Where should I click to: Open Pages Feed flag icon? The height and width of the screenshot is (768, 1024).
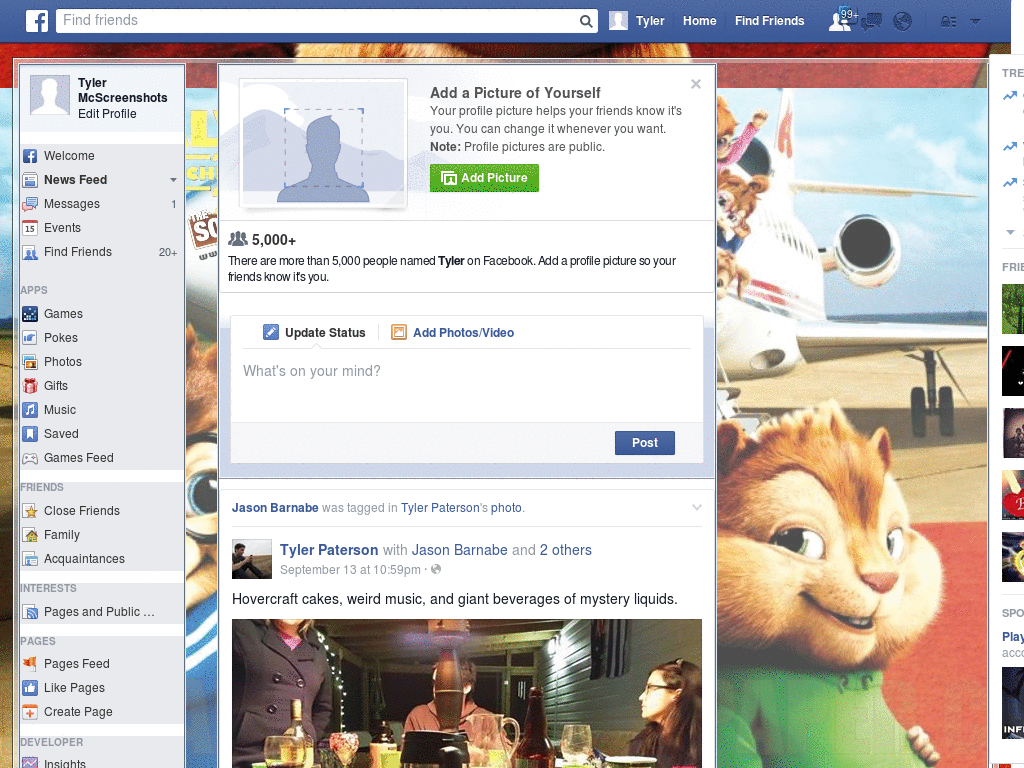(x=30, y=664)
